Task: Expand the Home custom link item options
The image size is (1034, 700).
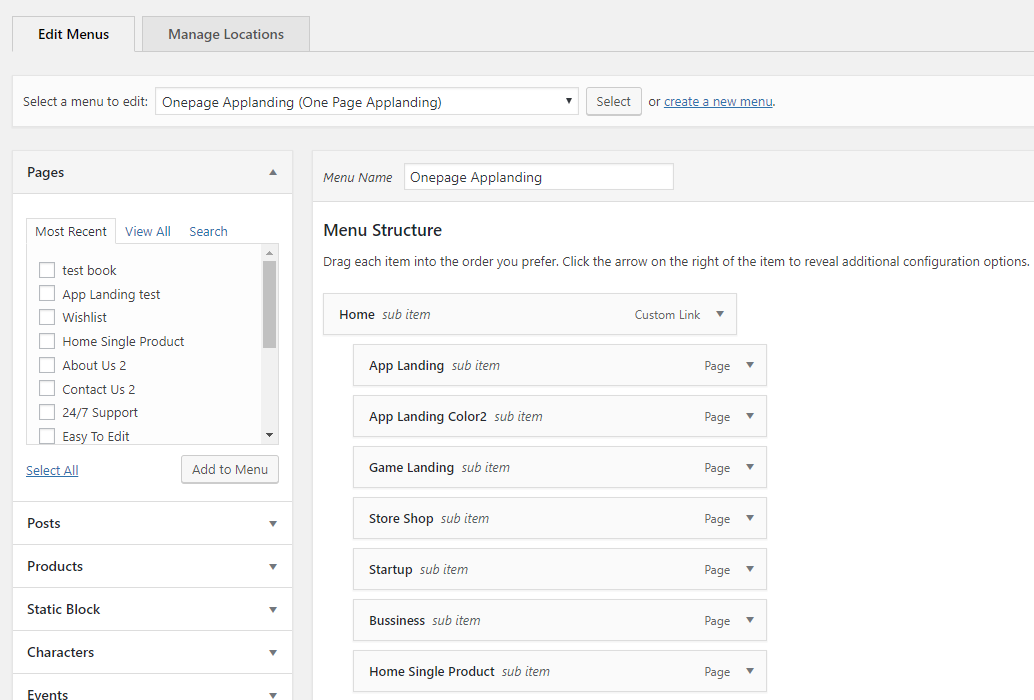Action: [720, 314]
